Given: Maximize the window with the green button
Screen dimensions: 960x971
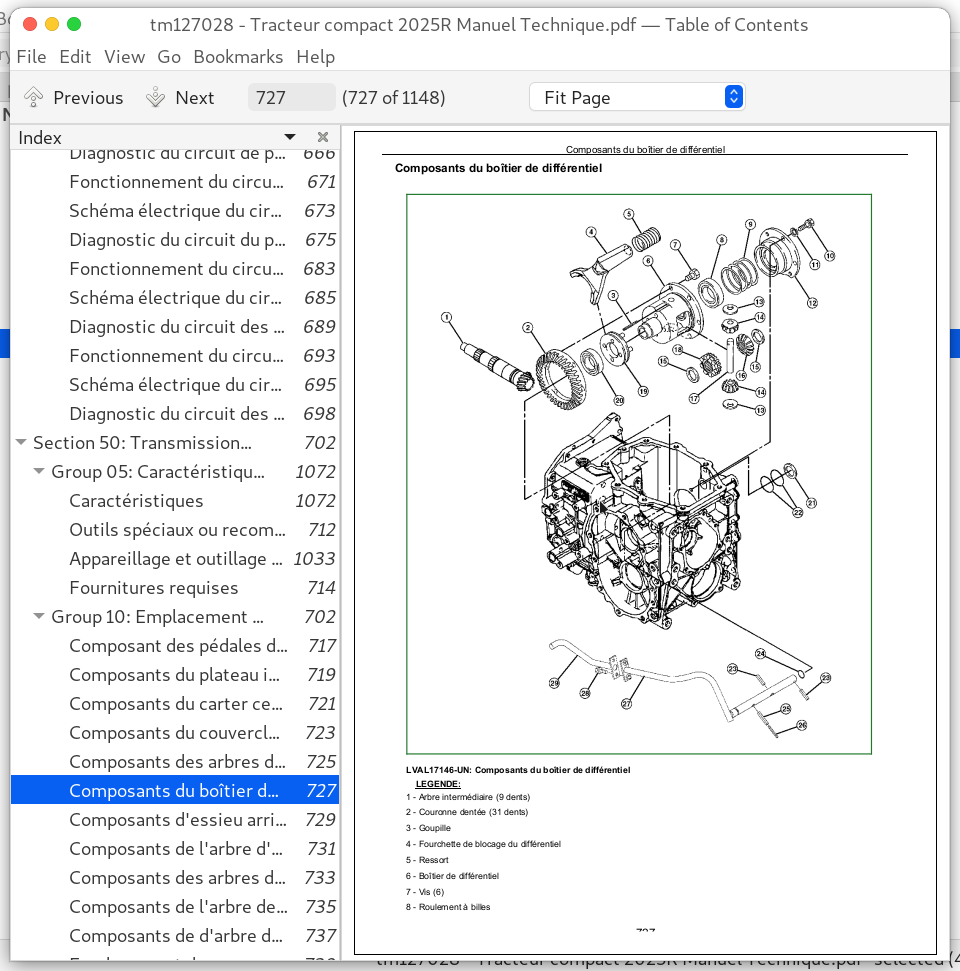Looking at the screenshot, I should tap(74, 24).
